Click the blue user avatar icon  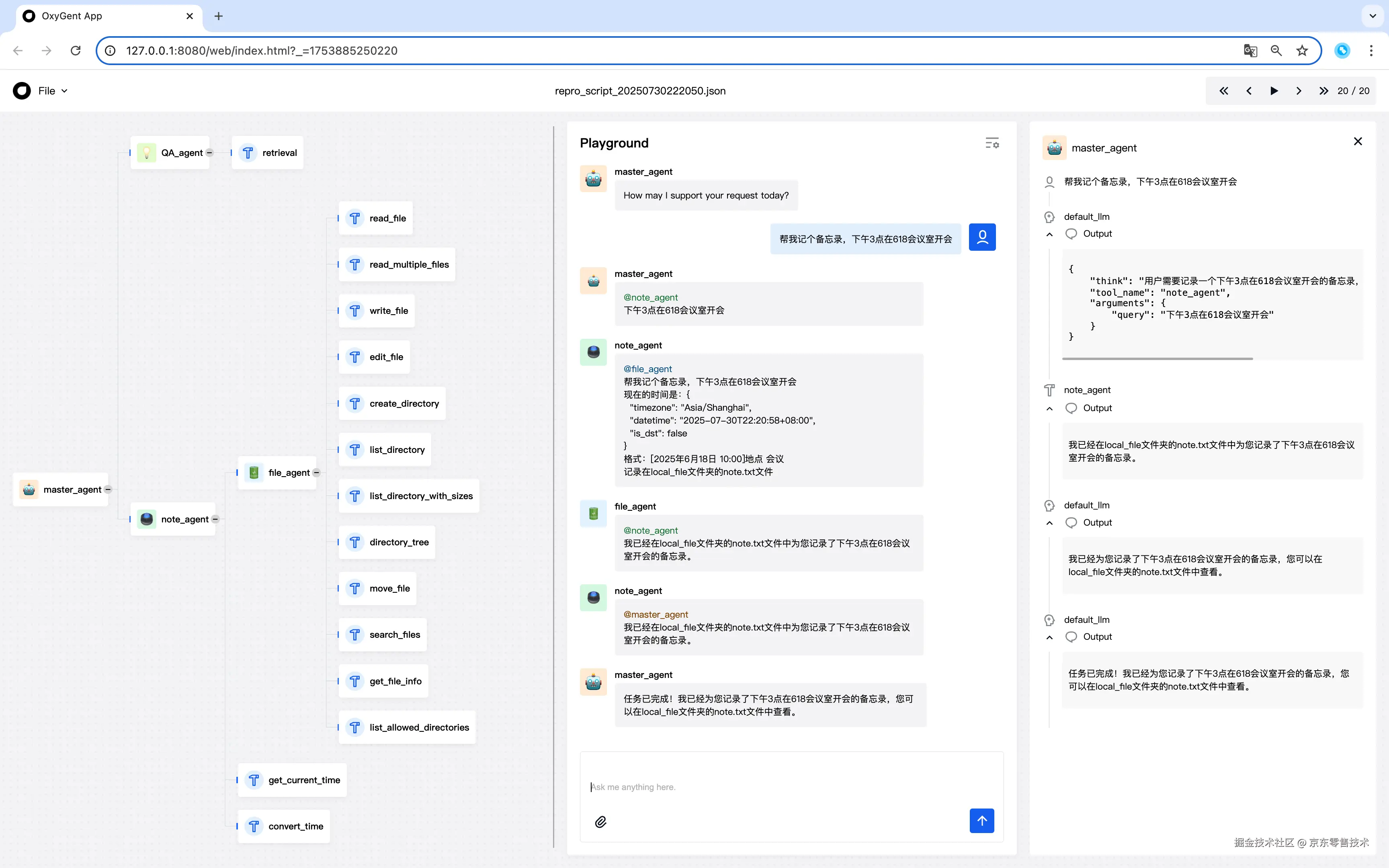pos(982,237)
